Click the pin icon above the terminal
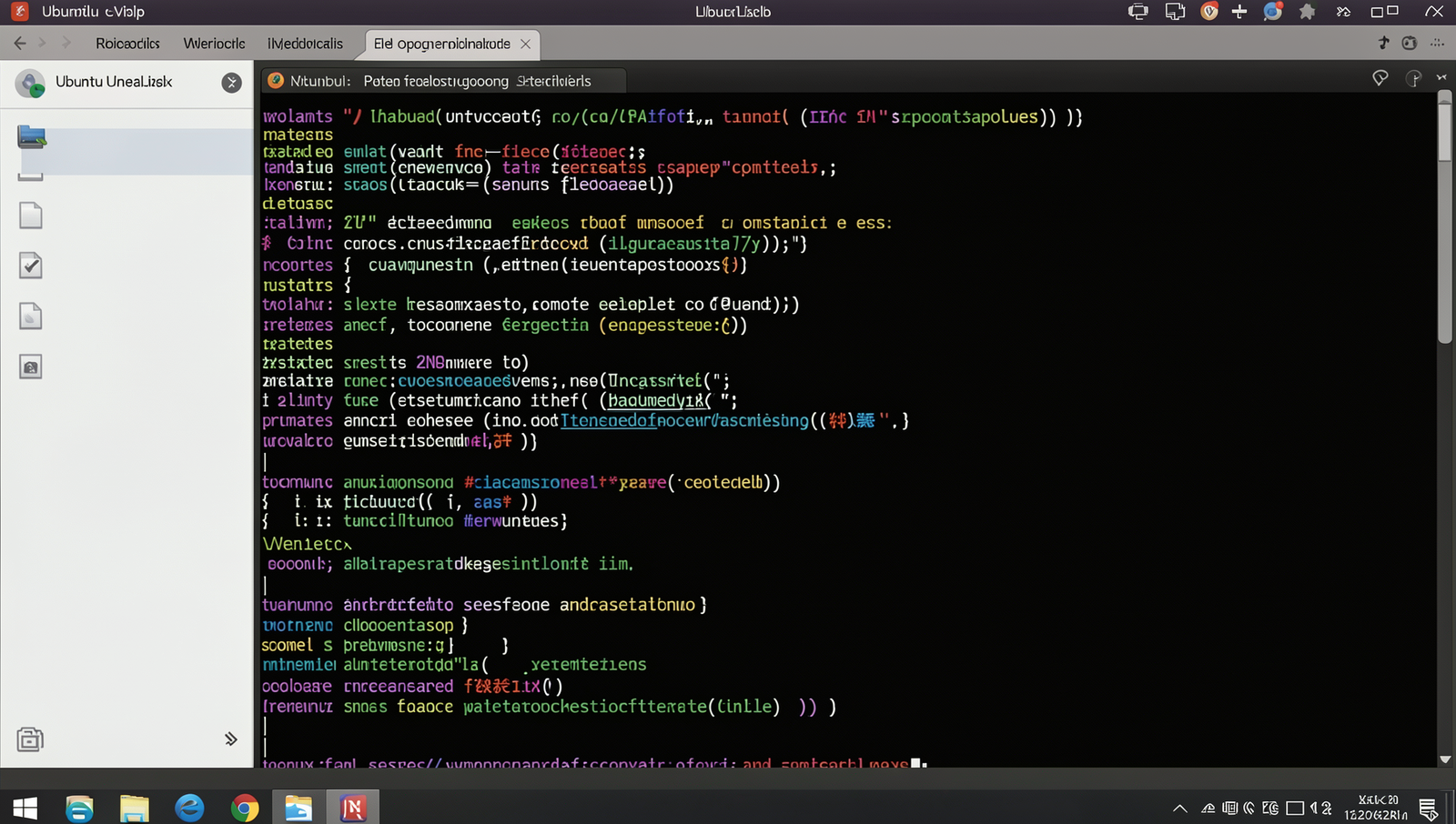This screenshot has height=824, width=1456. [1380, 78]
